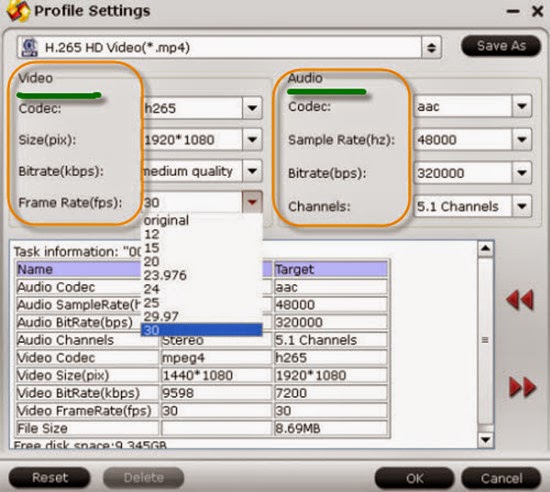Confirm settings with the OK button
Image resolution: width=550 pixels, height=492 pixels.
[x=415, y=478]
